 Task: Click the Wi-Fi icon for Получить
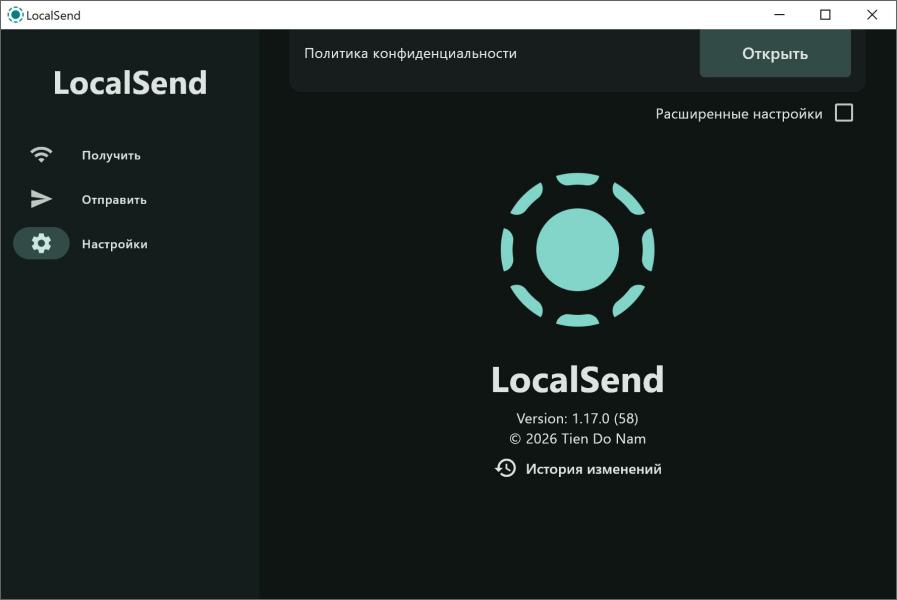41,155
